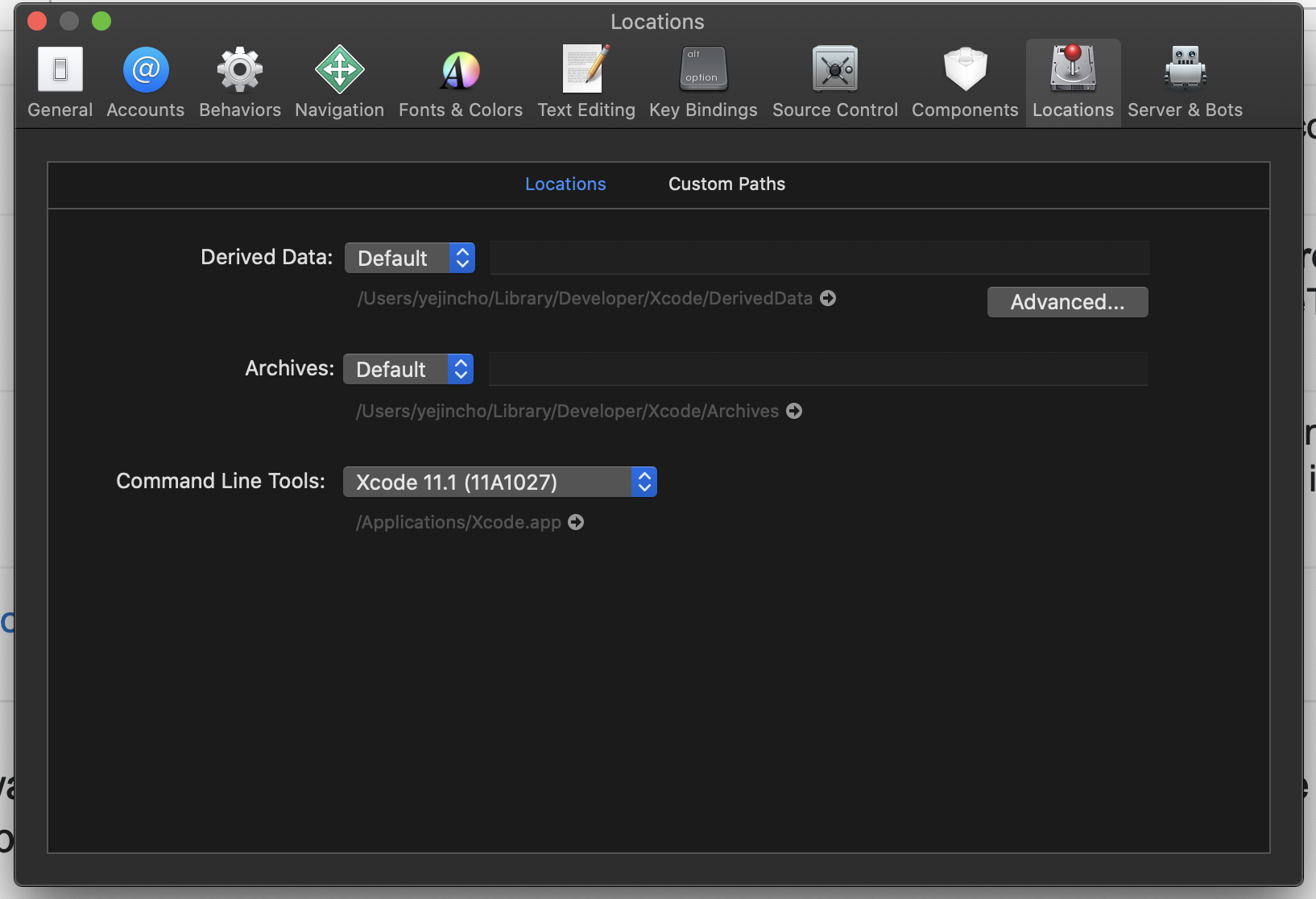
Task: Close the Locations preferences window
Action: [37, 21]
